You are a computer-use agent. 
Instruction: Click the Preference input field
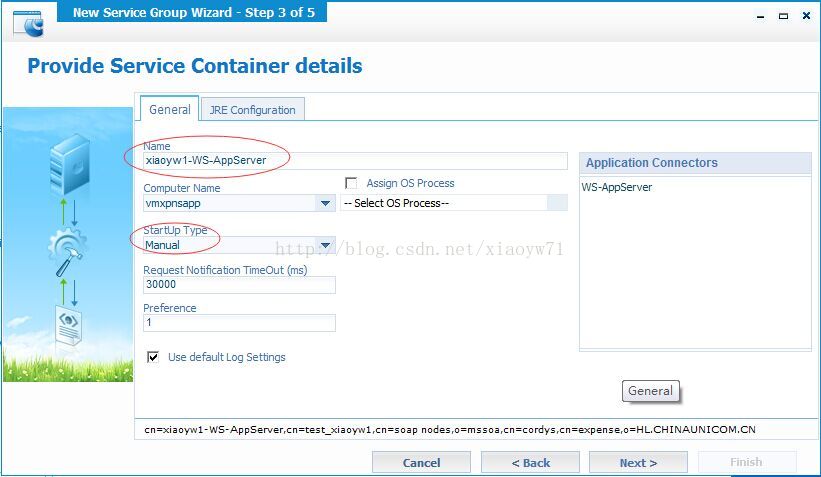click(x=239, y=323)
